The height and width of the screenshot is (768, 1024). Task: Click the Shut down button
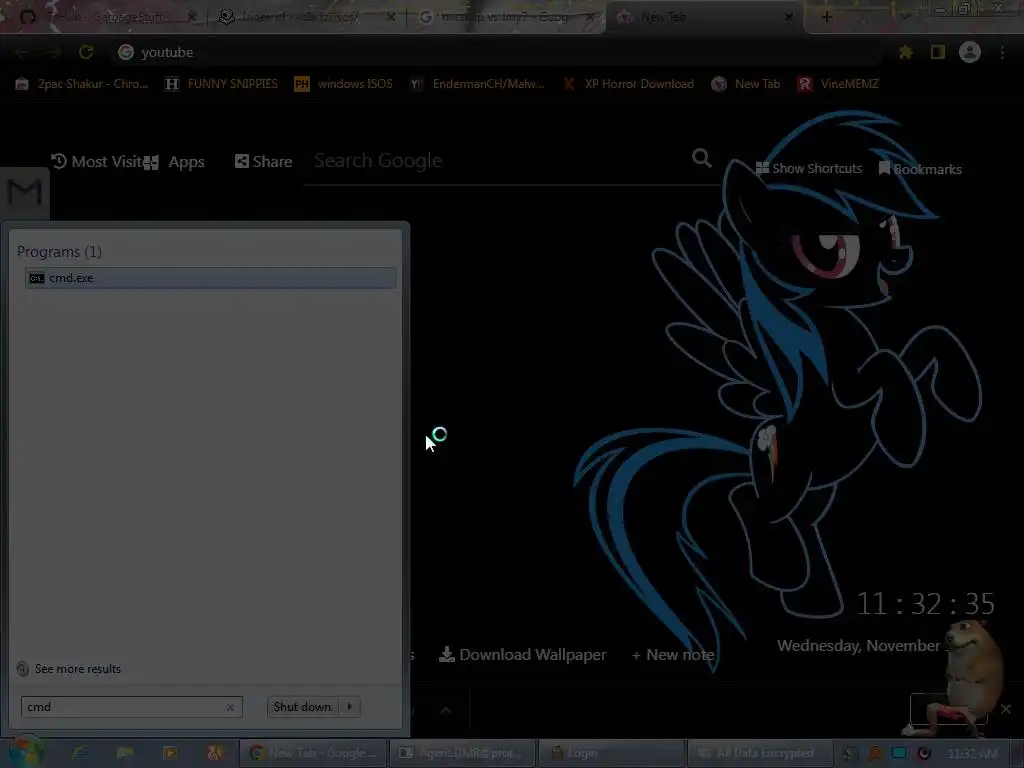click(x=303, y=707)
